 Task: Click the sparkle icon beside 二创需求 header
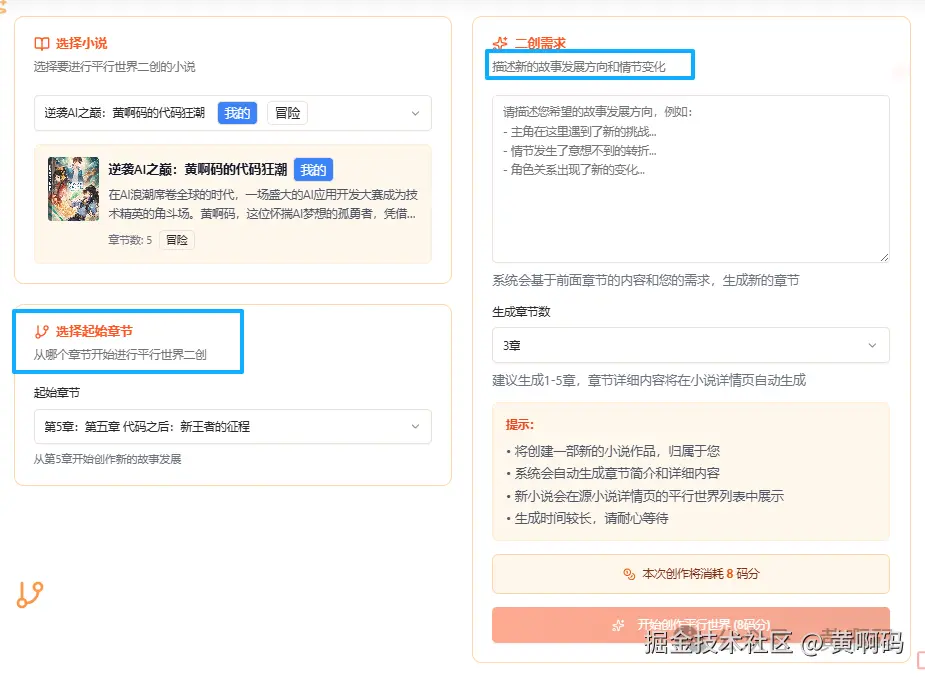[x=502, y=43]
